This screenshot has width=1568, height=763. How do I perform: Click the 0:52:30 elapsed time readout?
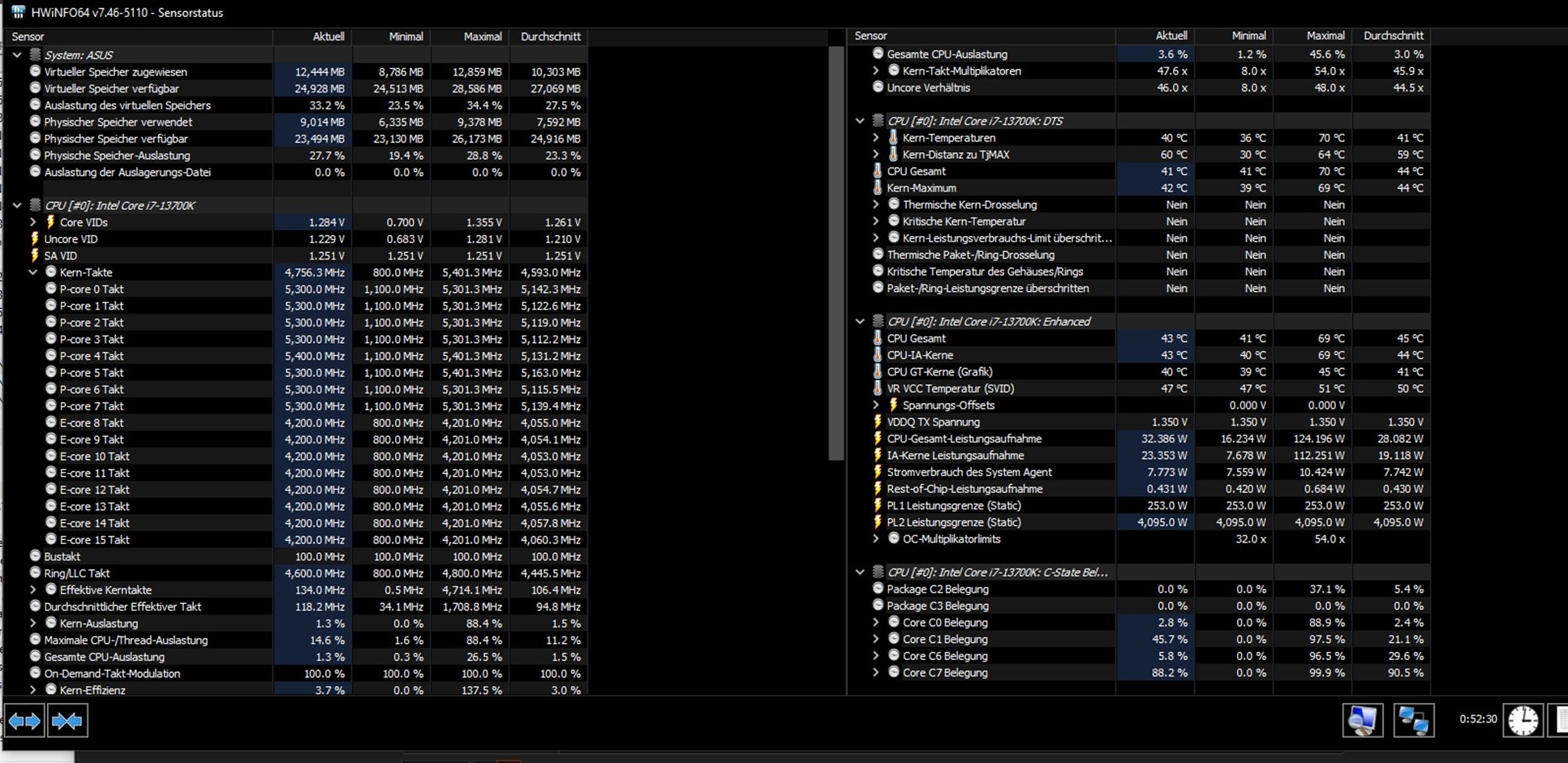point(1478,719)
